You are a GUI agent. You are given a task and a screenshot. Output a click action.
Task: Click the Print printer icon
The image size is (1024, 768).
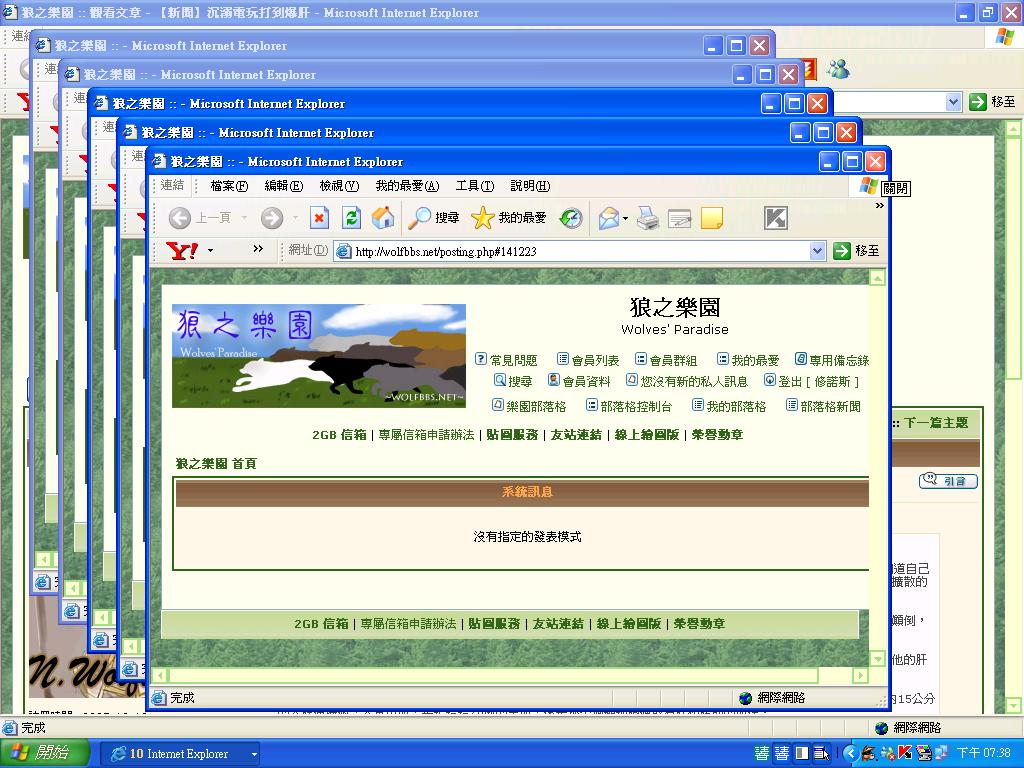pos(648,218)
